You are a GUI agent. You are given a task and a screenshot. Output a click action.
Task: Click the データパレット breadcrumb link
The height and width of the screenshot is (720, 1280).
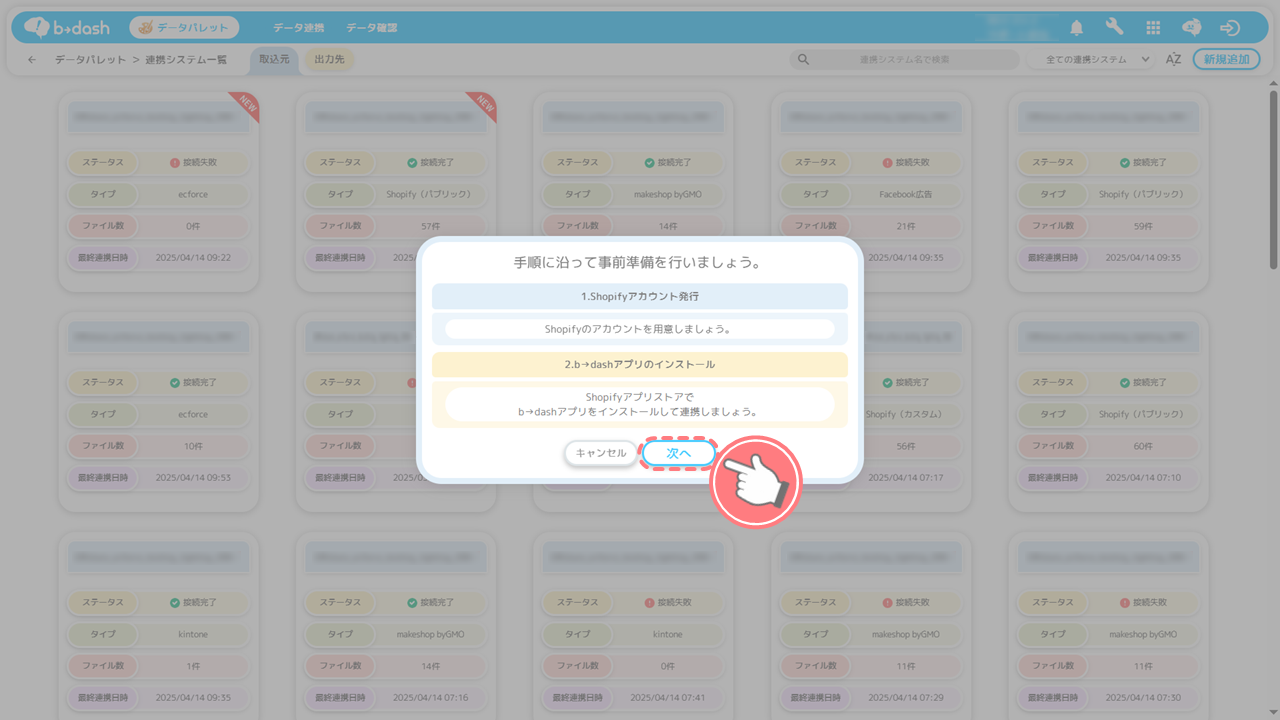pyautogui.click(x=91, y=60)
